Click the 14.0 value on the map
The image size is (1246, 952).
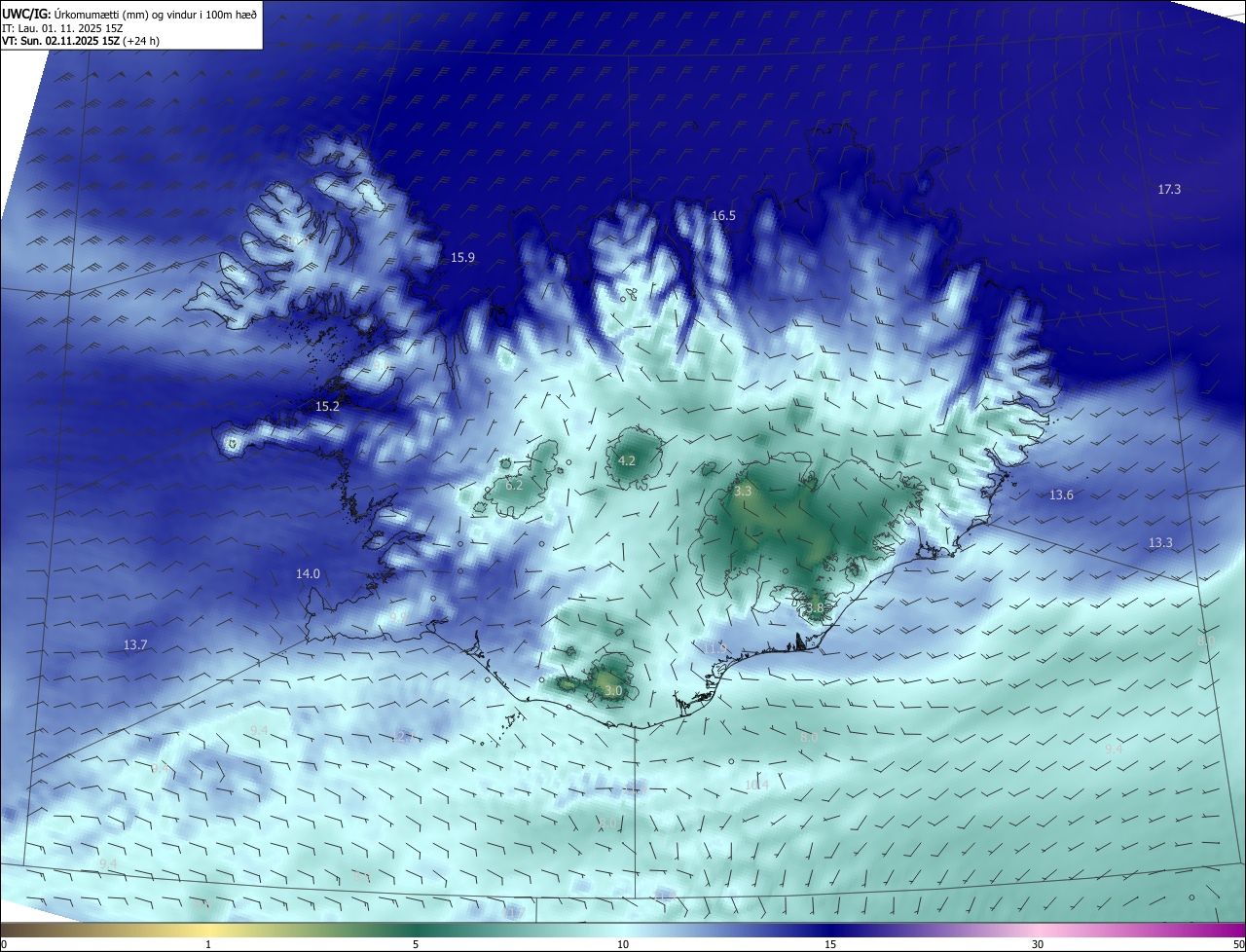pos(308,574)
